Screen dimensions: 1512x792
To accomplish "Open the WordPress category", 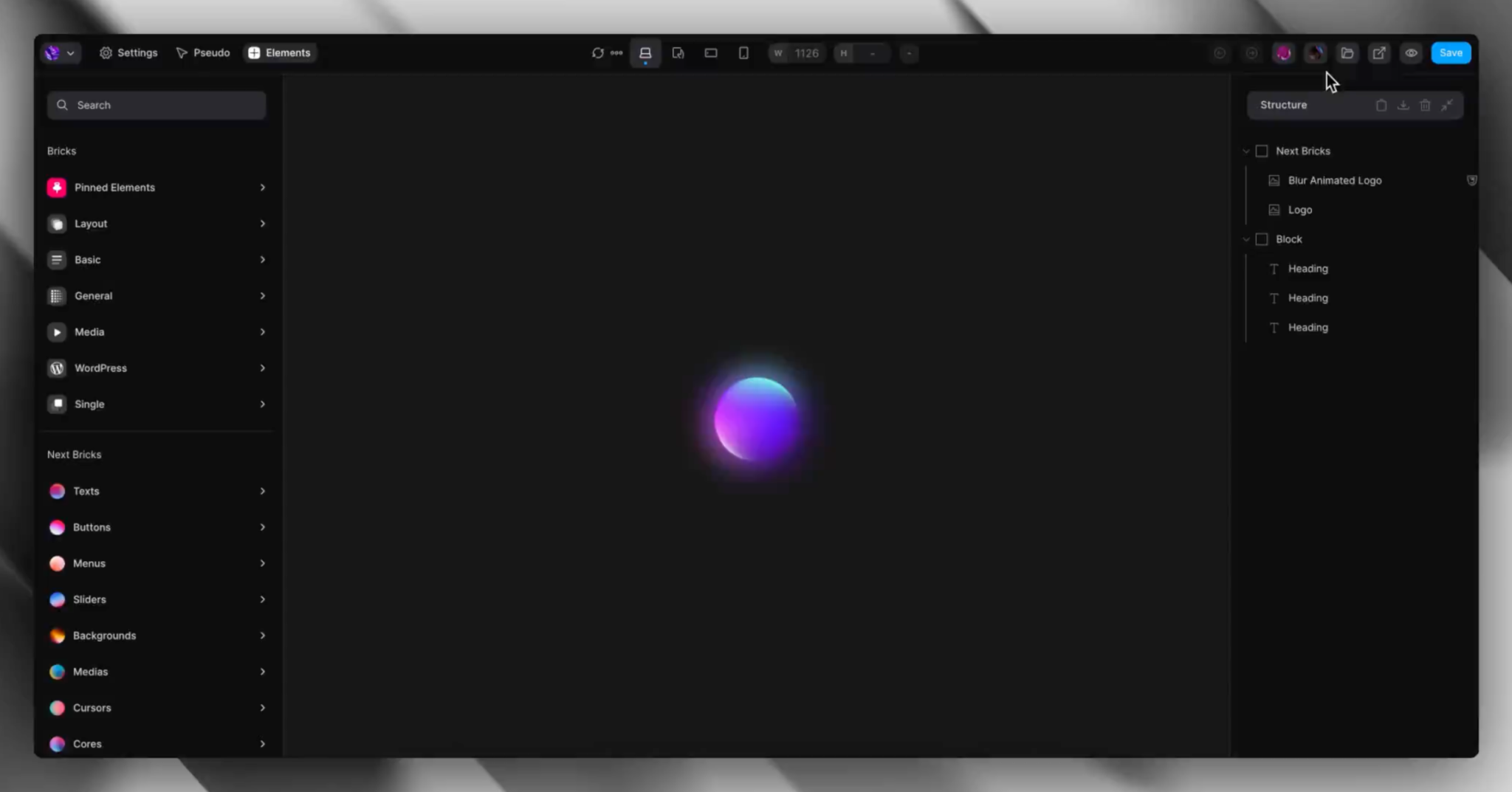I will (x=157, y=368).
